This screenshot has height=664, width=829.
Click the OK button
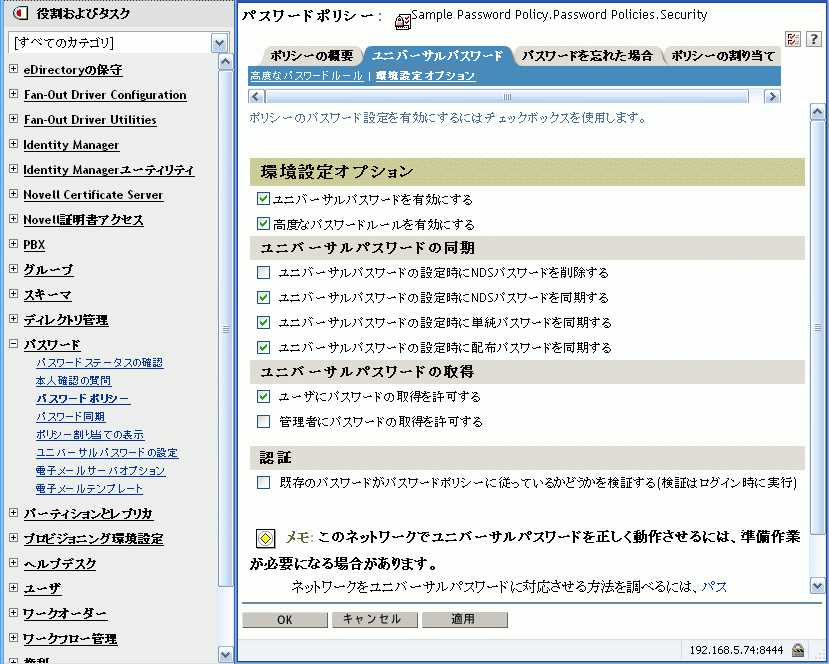point(283,619)
